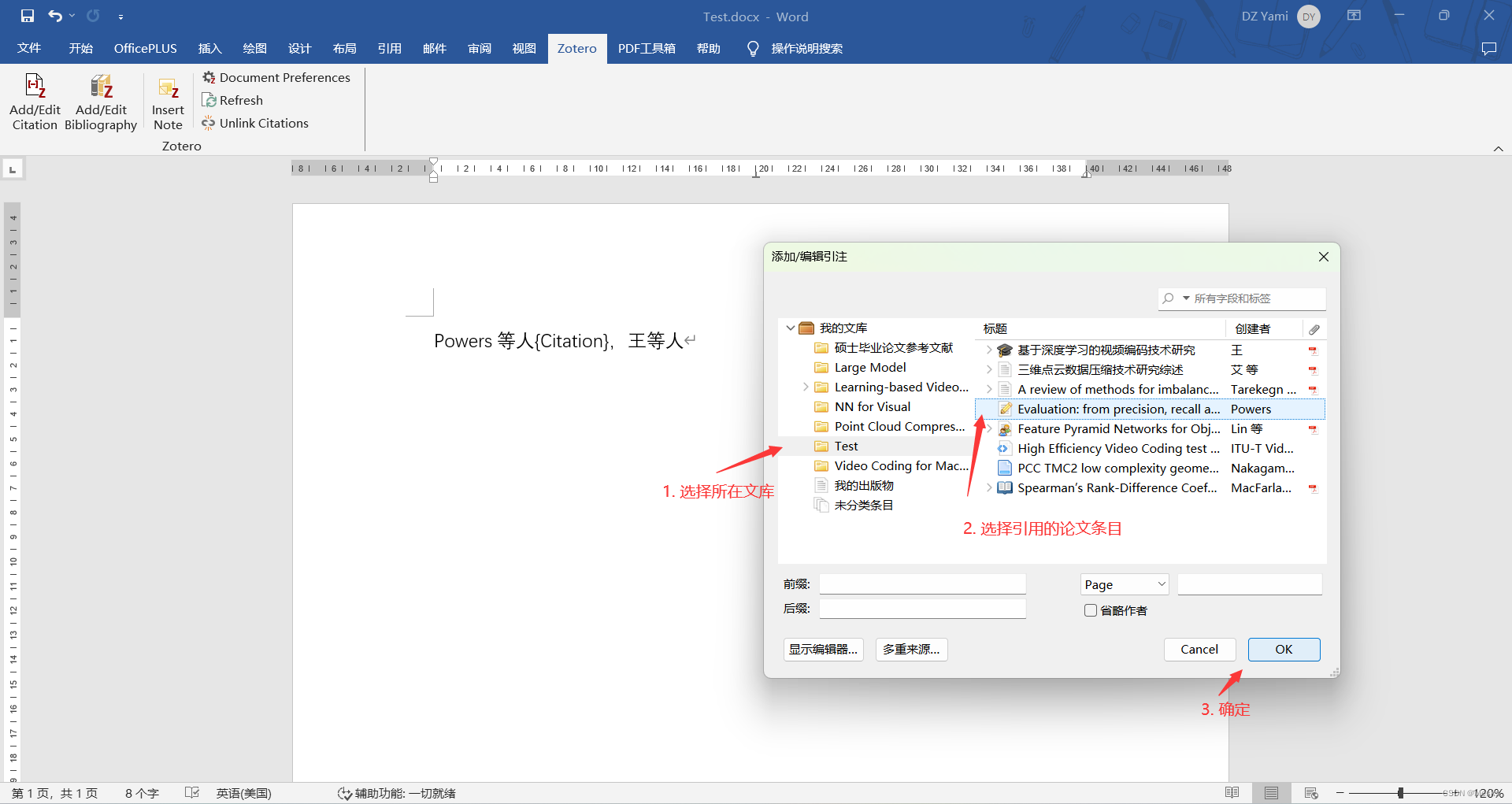Select the Large Model collection

pos(869,368)
